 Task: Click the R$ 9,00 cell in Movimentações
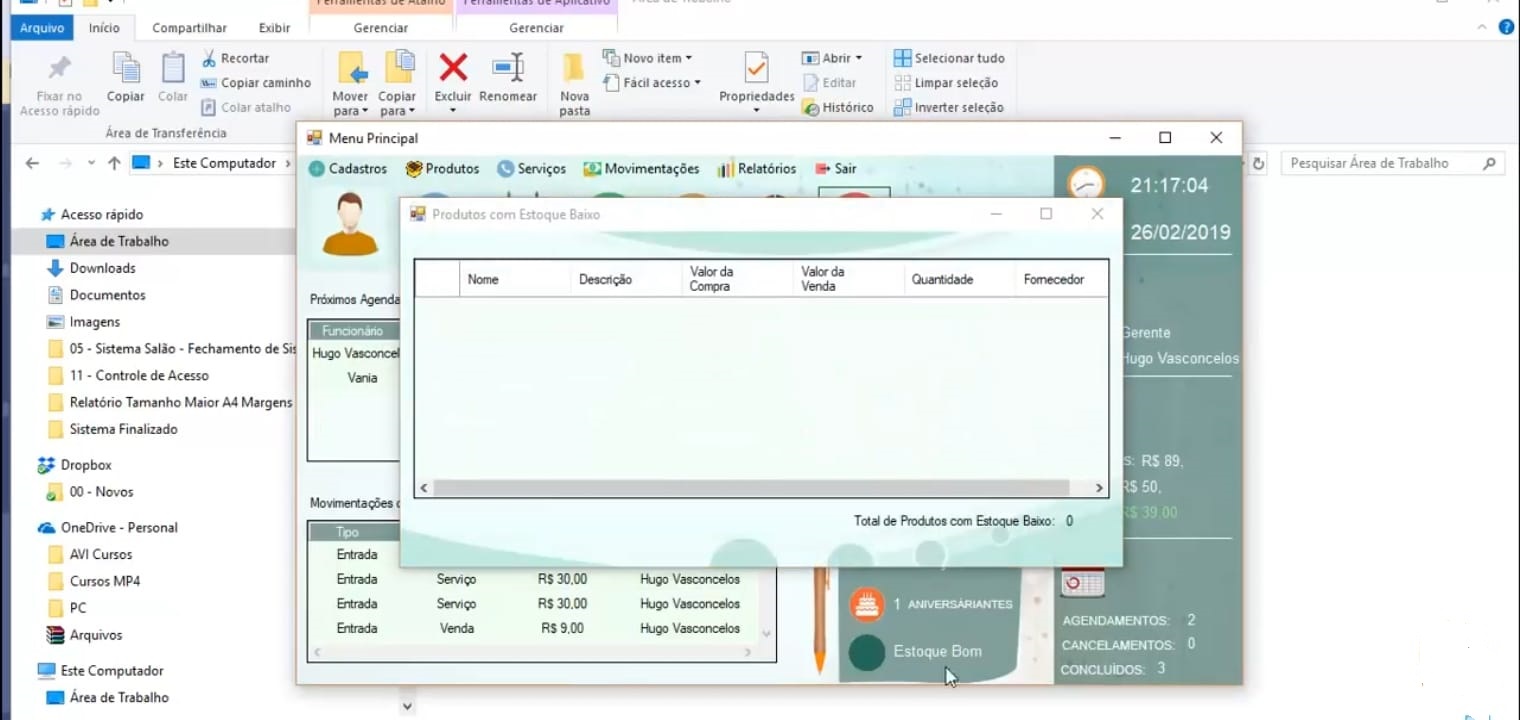click(x=564, y=628)
